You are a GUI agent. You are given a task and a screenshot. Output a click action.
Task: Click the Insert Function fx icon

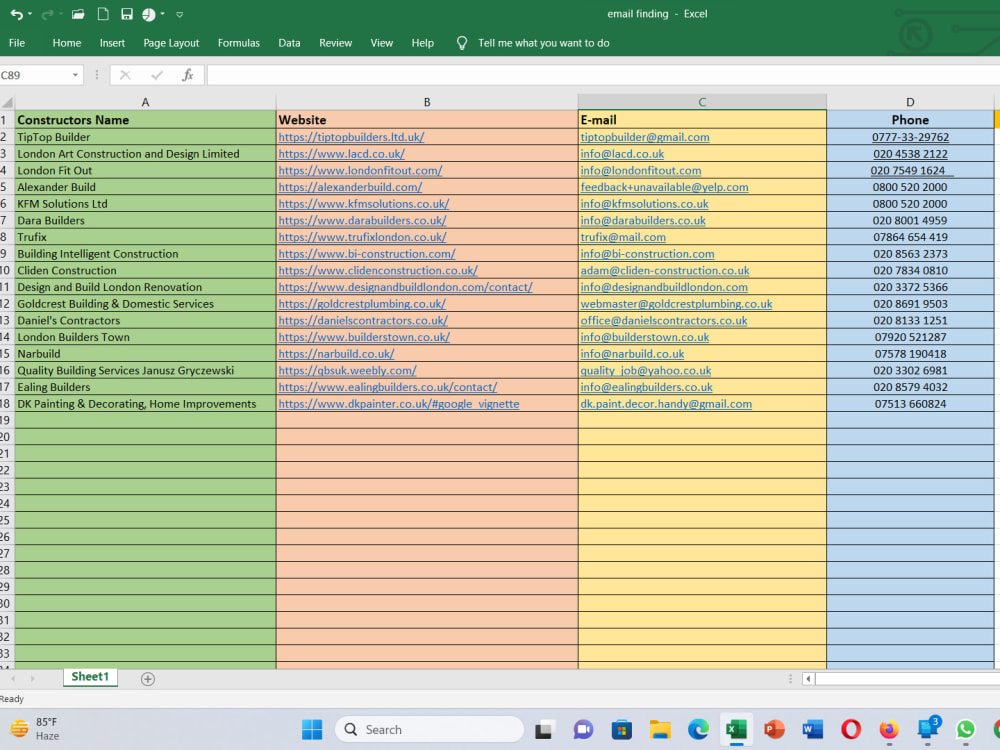(x=188, y=75)
